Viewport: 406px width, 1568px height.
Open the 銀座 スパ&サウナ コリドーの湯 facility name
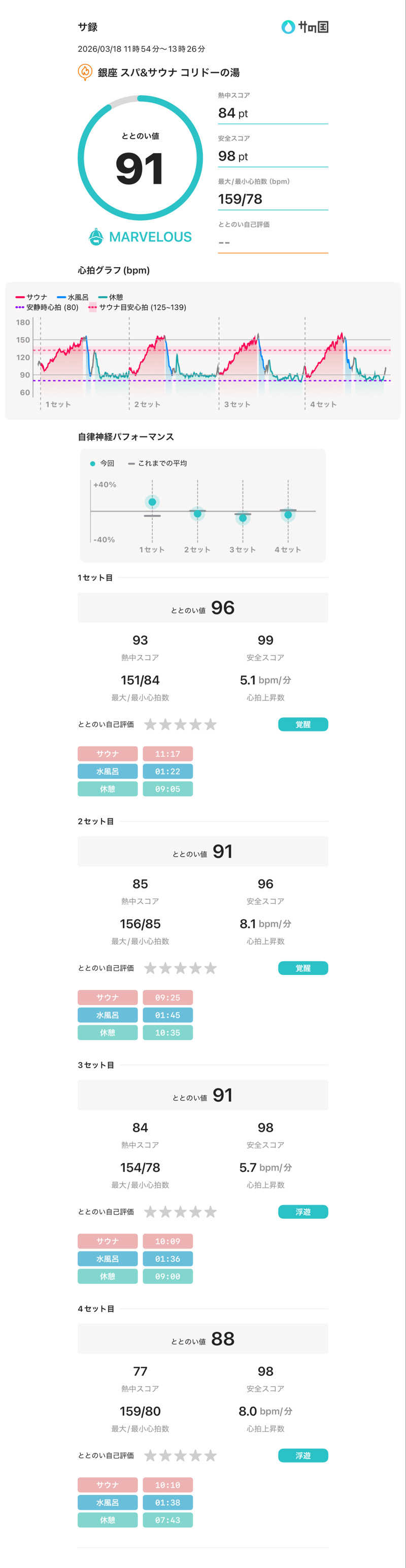click(168, 72)
